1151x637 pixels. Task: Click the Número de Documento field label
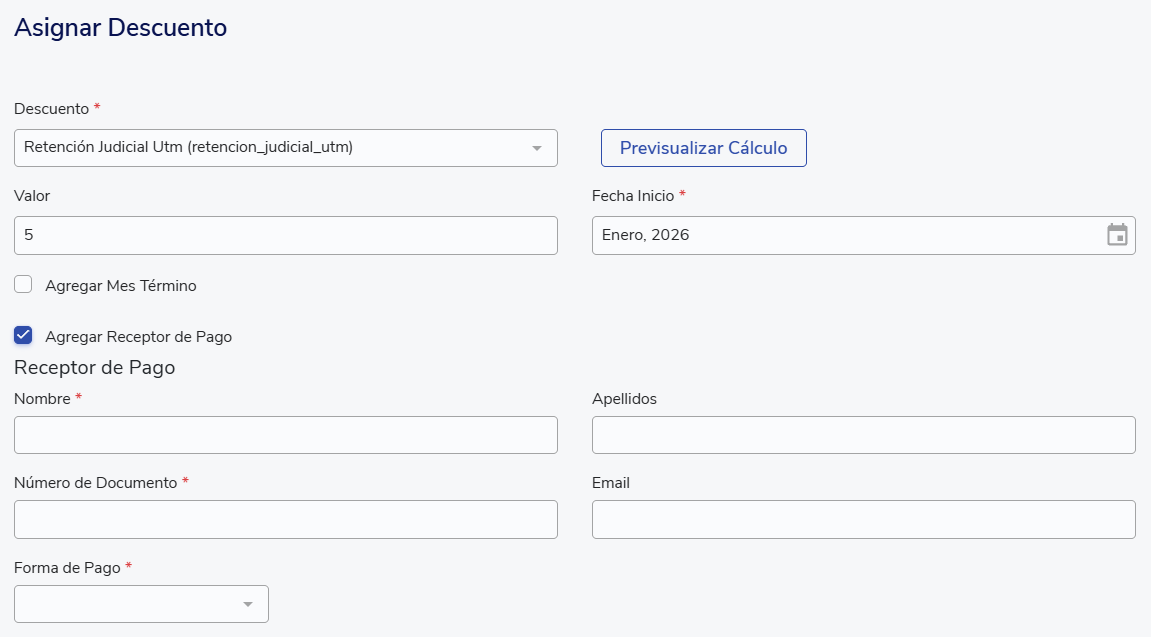[x=95, y=483]
